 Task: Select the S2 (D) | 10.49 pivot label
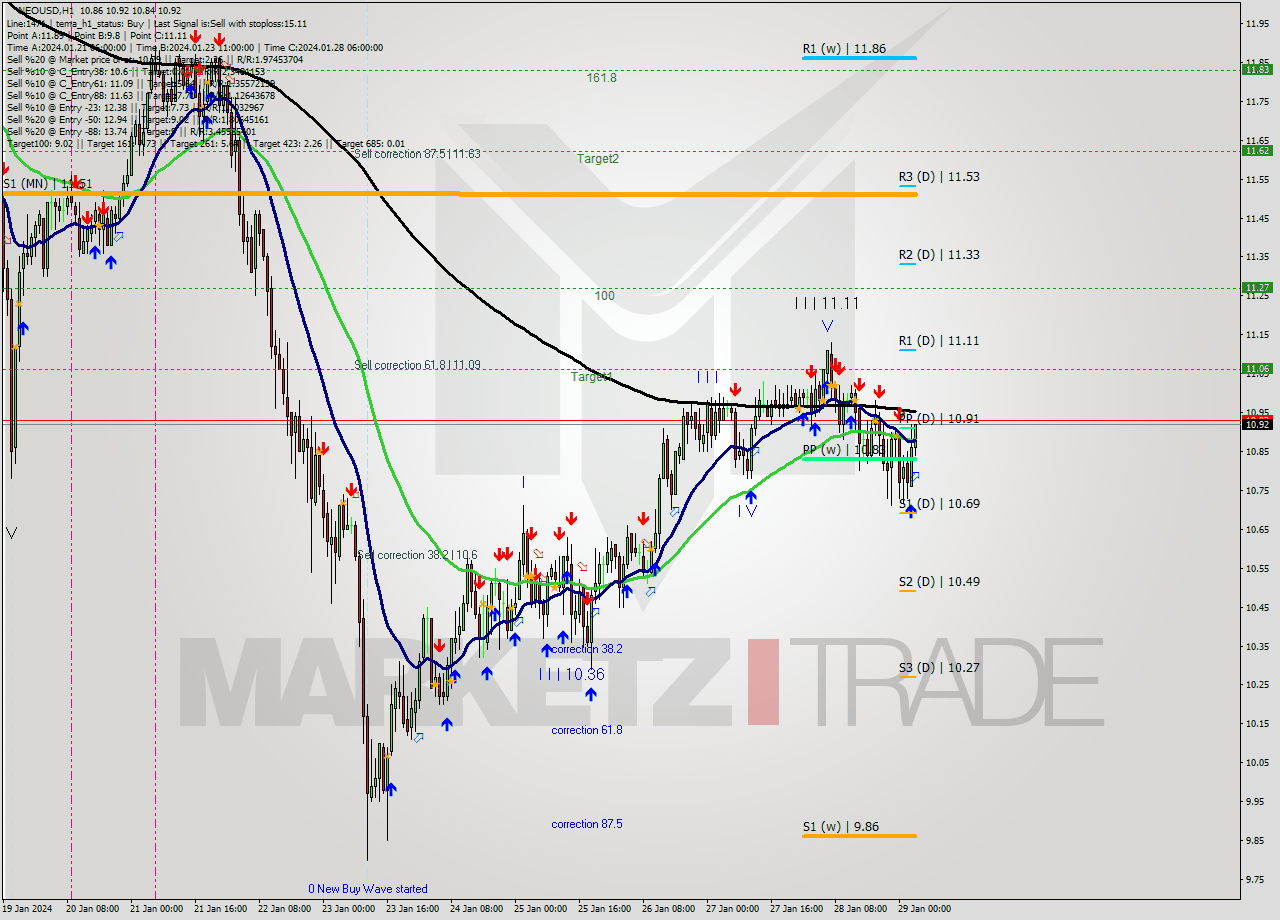point(938,581)
